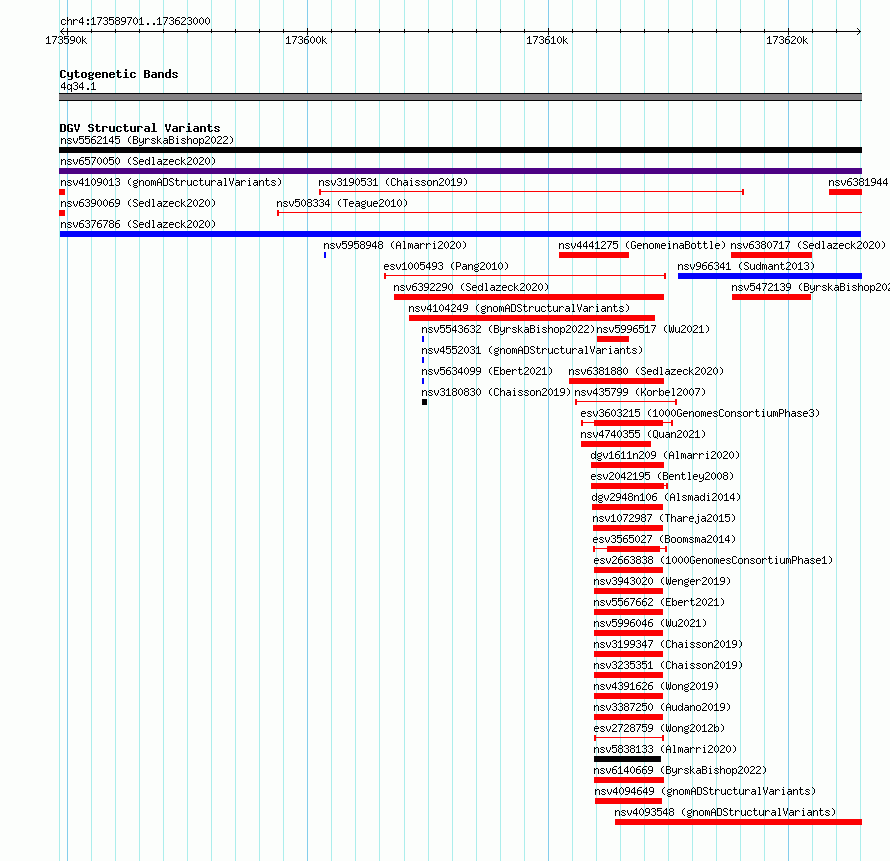Open nsv6380717 (Sedlazeck2020) label
The height and width of the screenshot is (861, 890).
[808, 245]
